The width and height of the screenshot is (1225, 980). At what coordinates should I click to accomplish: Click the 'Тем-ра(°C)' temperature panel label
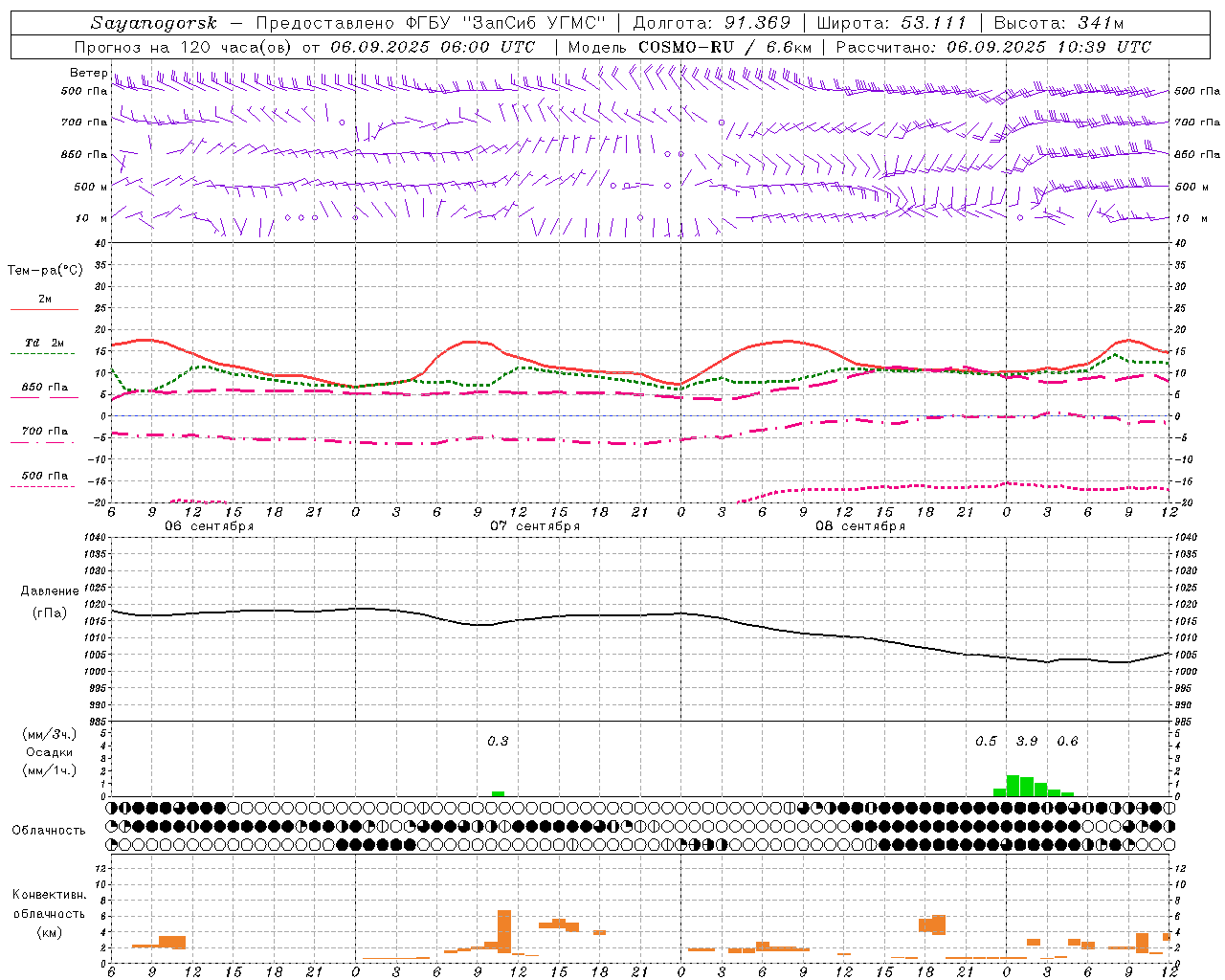coord(45,271)
